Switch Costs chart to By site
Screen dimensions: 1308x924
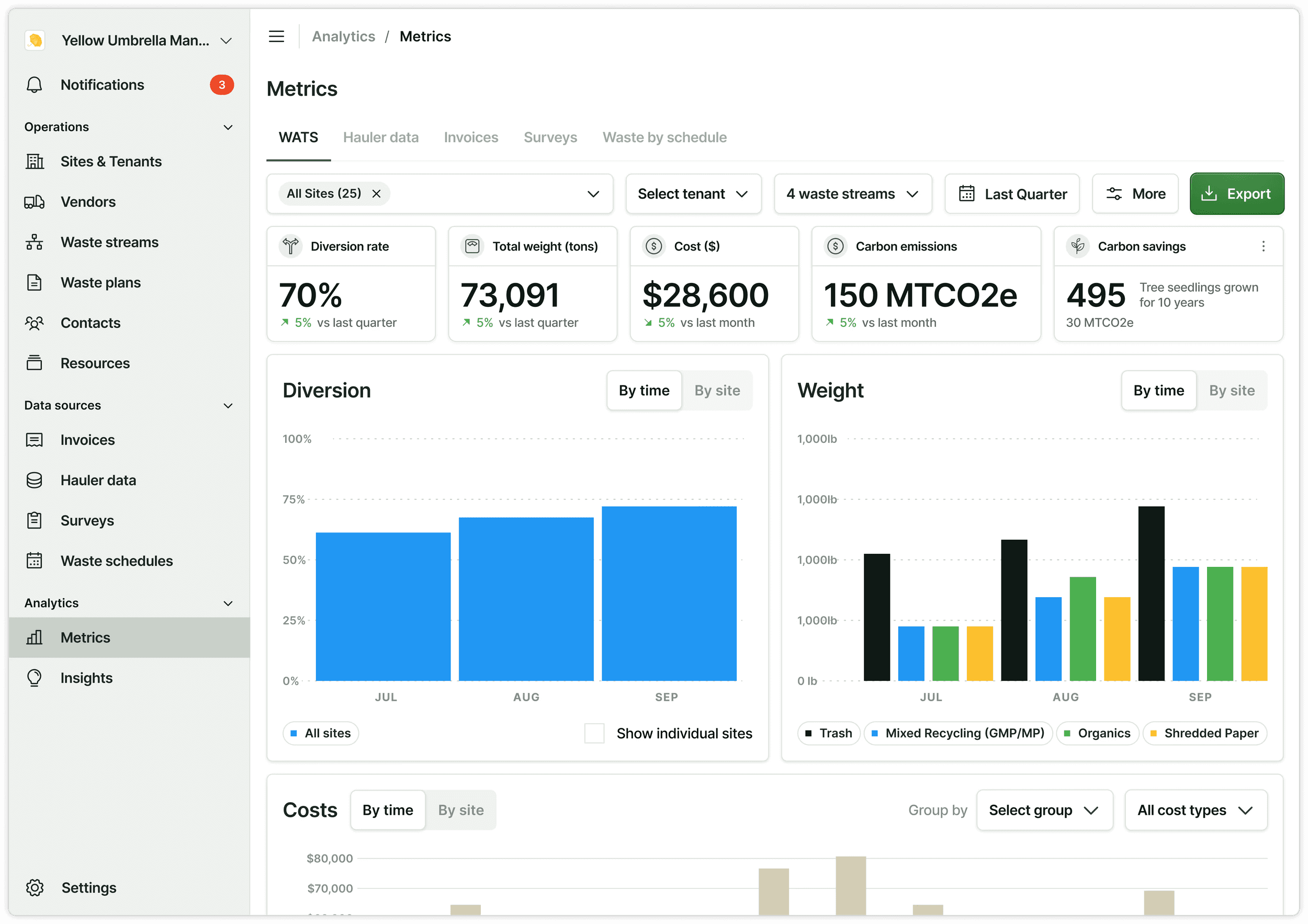coord(461,811)
